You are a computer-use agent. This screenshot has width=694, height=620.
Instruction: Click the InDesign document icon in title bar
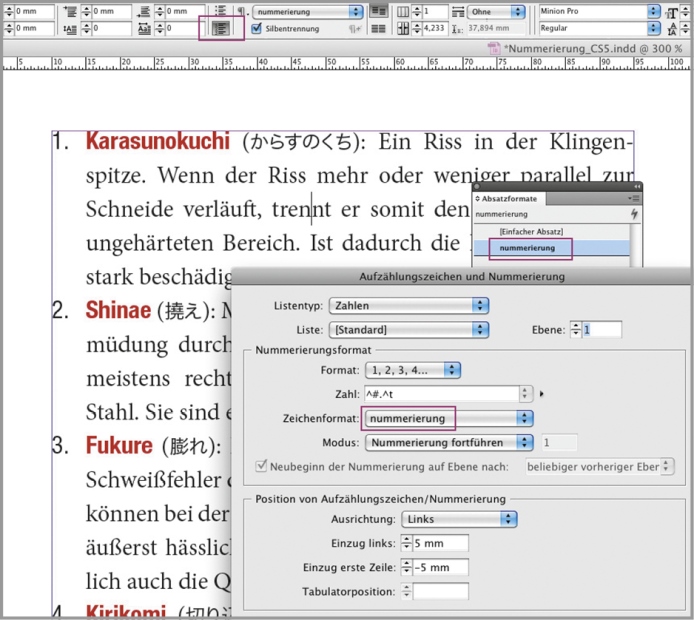click(494, 48)
